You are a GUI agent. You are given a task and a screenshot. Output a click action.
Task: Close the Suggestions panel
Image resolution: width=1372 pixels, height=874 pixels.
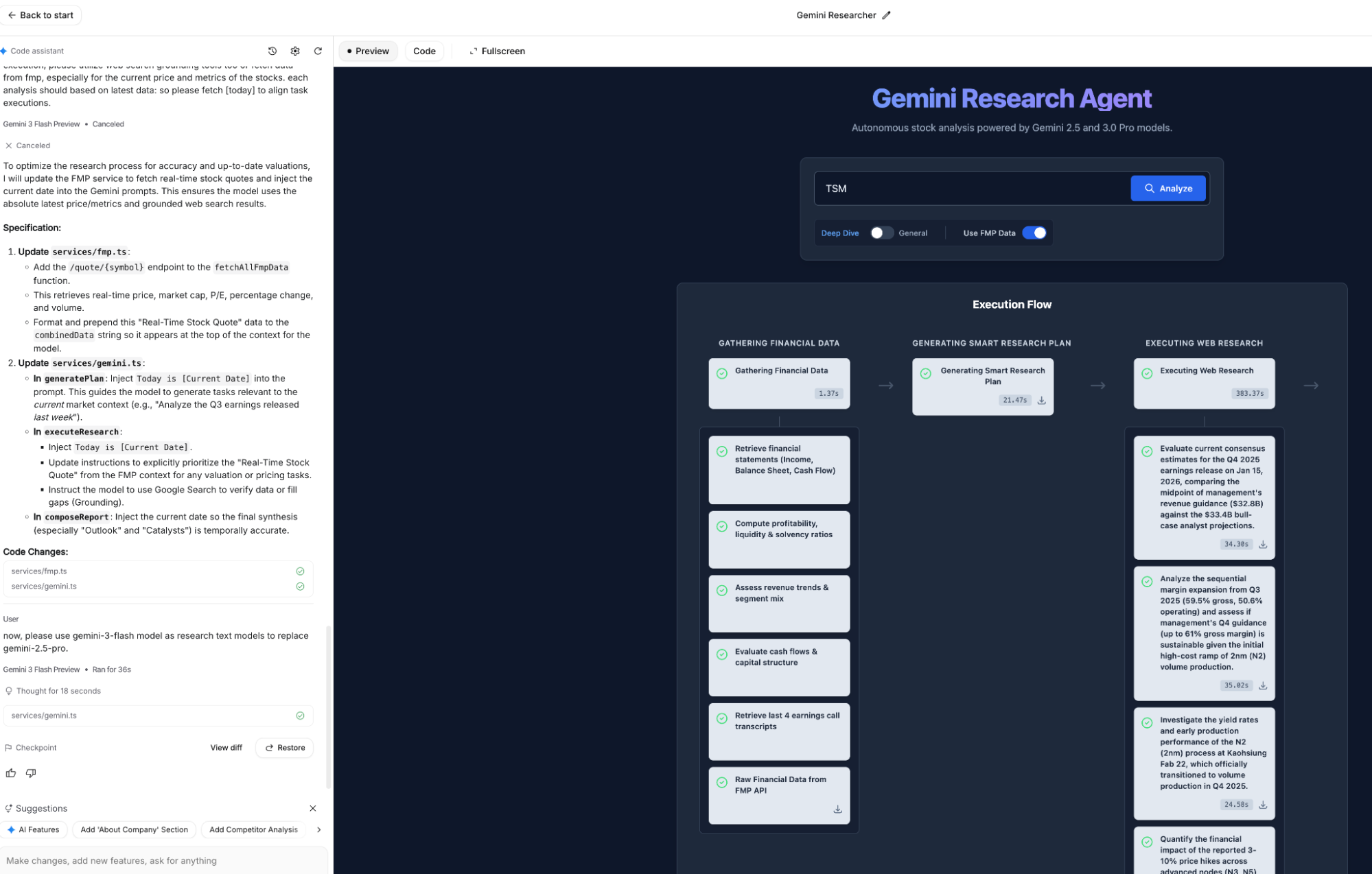tap(313, 808)
